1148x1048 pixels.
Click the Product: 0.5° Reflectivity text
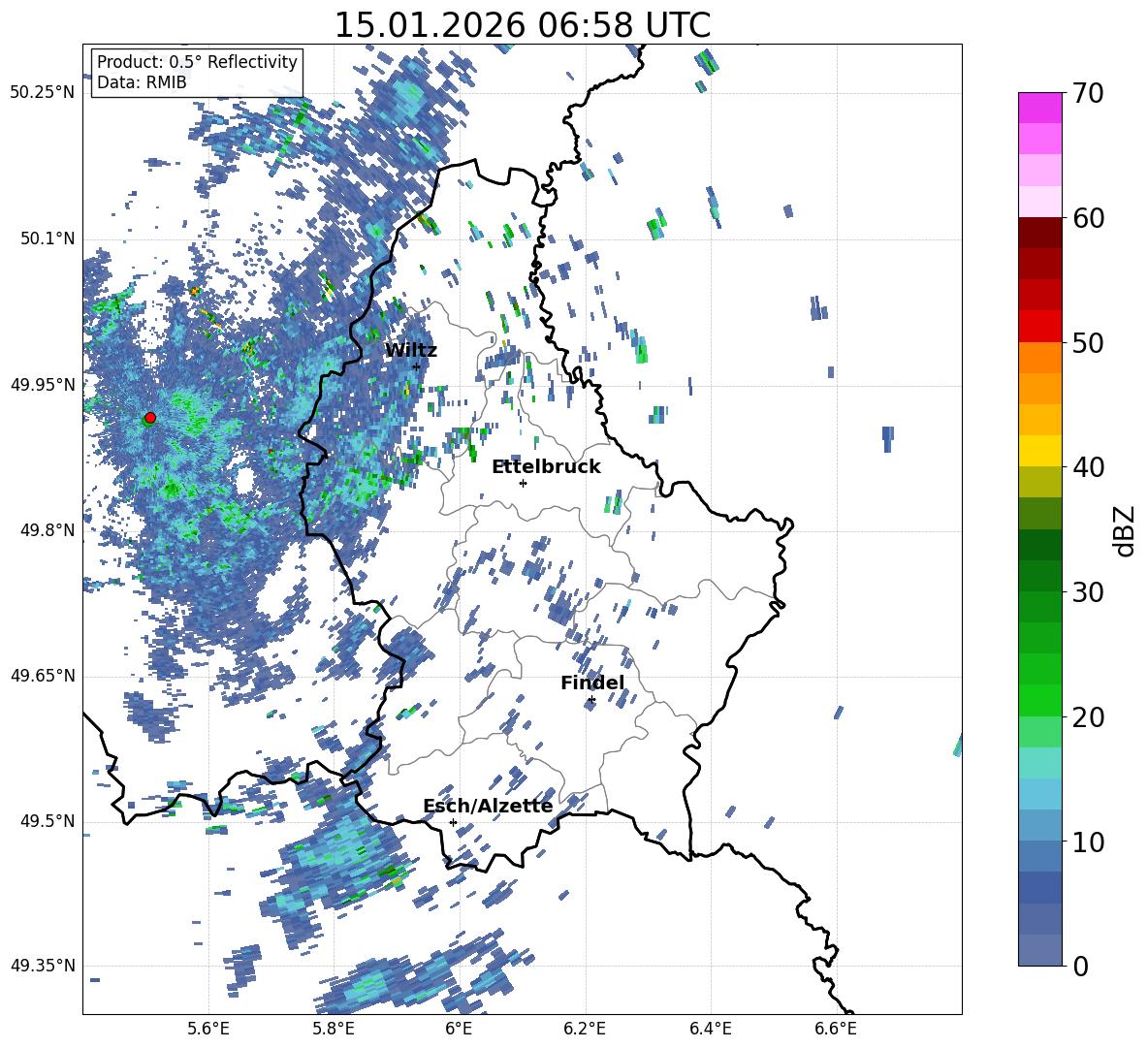(197, 62)
